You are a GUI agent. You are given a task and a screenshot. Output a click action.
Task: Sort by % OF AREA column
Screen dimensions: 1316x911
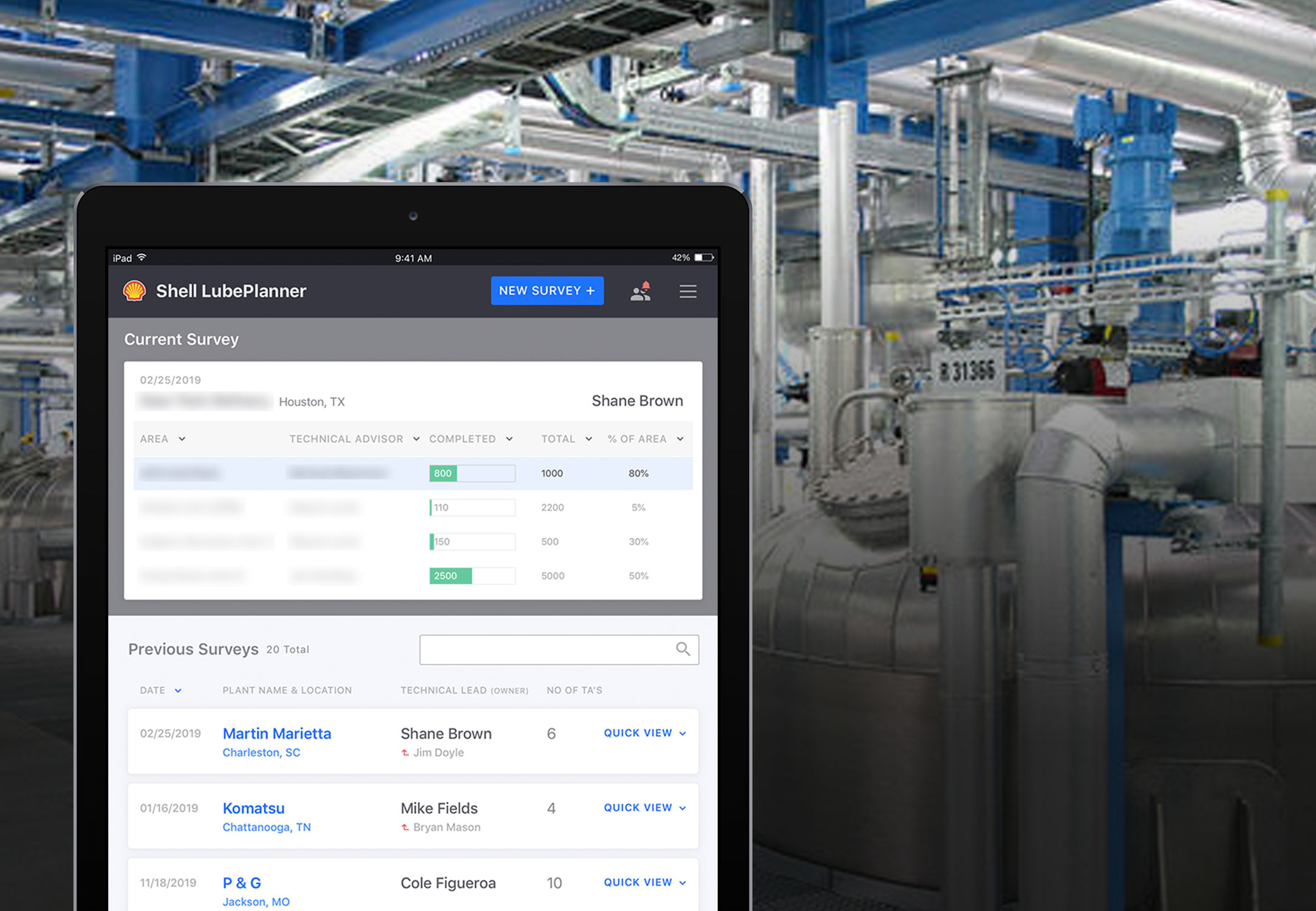point(646,438)
